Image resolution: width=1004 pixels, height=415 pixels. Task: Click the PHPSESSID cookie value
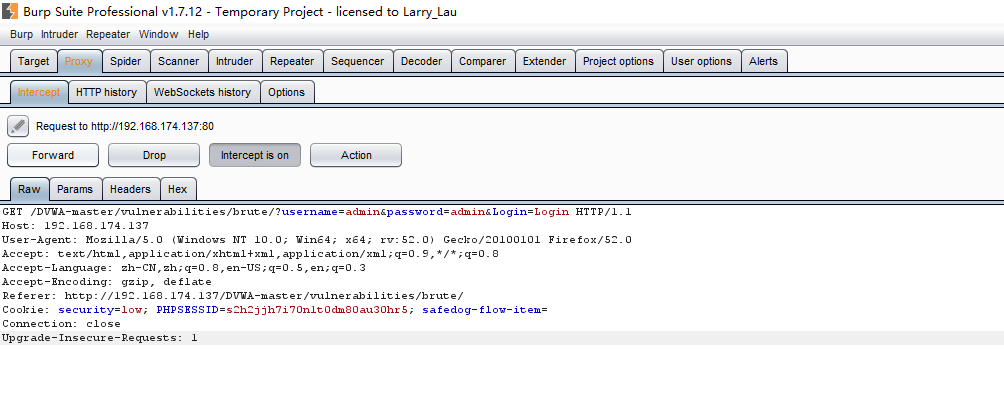(x=317, y=310)
